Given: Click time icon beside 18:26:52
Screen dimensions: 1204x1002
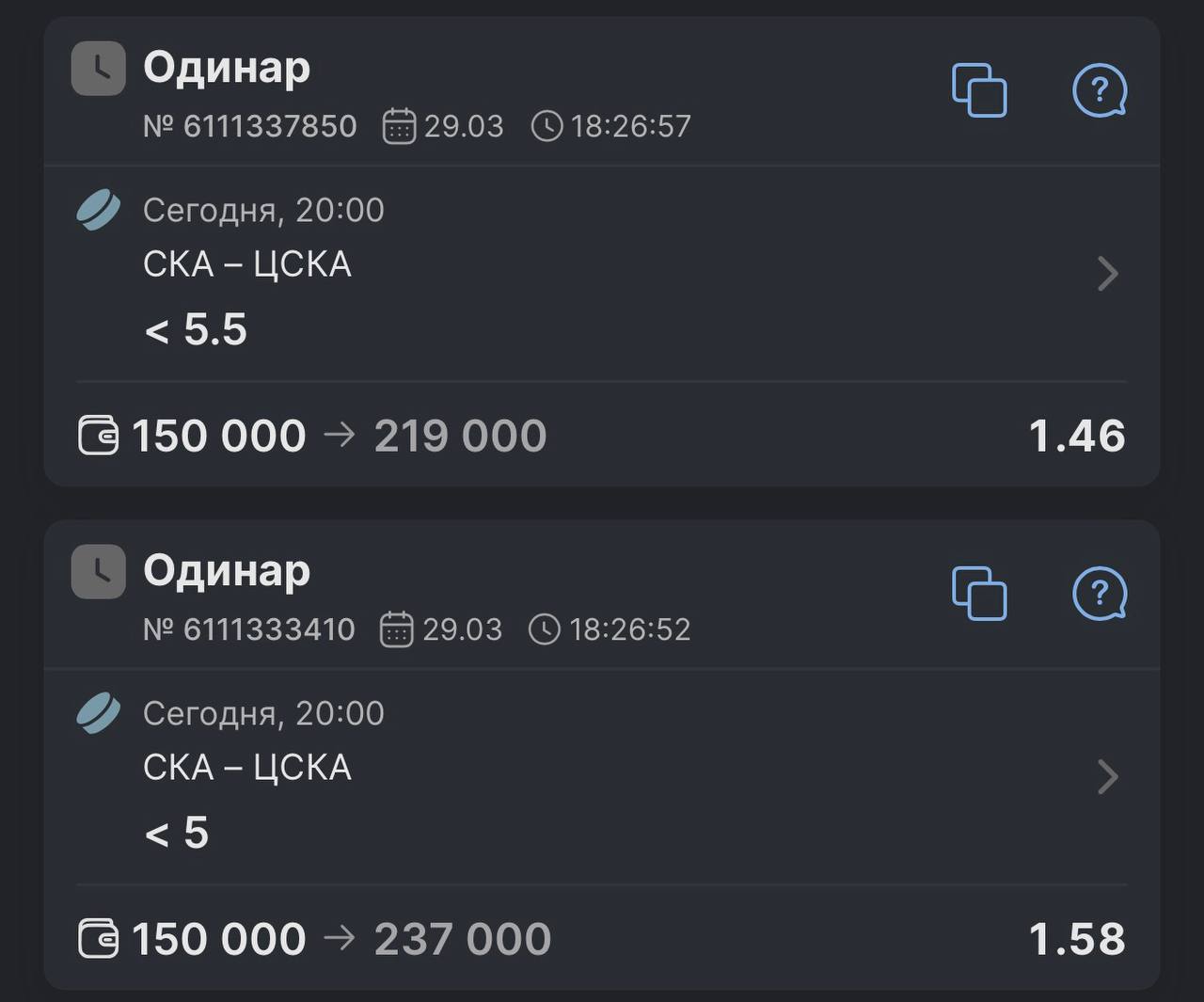Looking at the screenshot, I should coord(545,629).
